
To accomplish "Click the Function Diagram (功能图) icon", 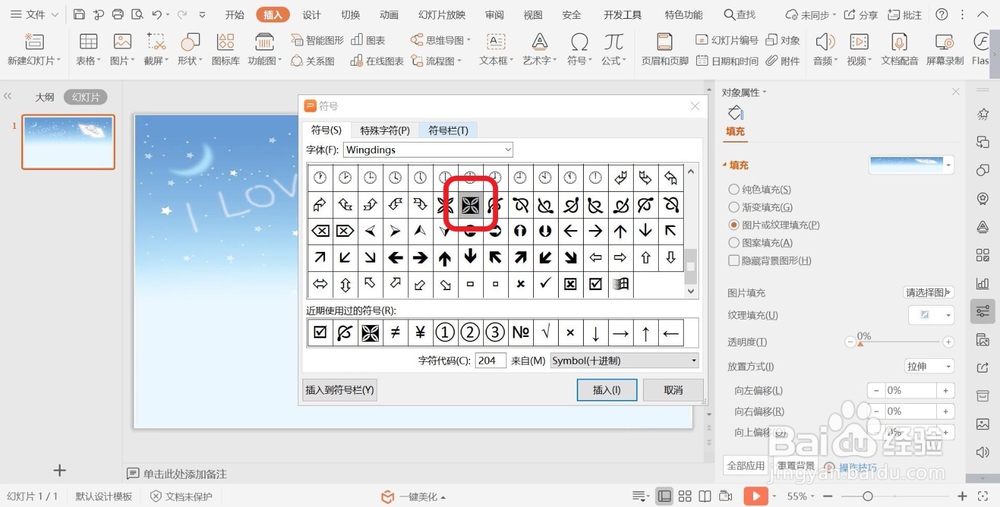I will coord(264,42).
